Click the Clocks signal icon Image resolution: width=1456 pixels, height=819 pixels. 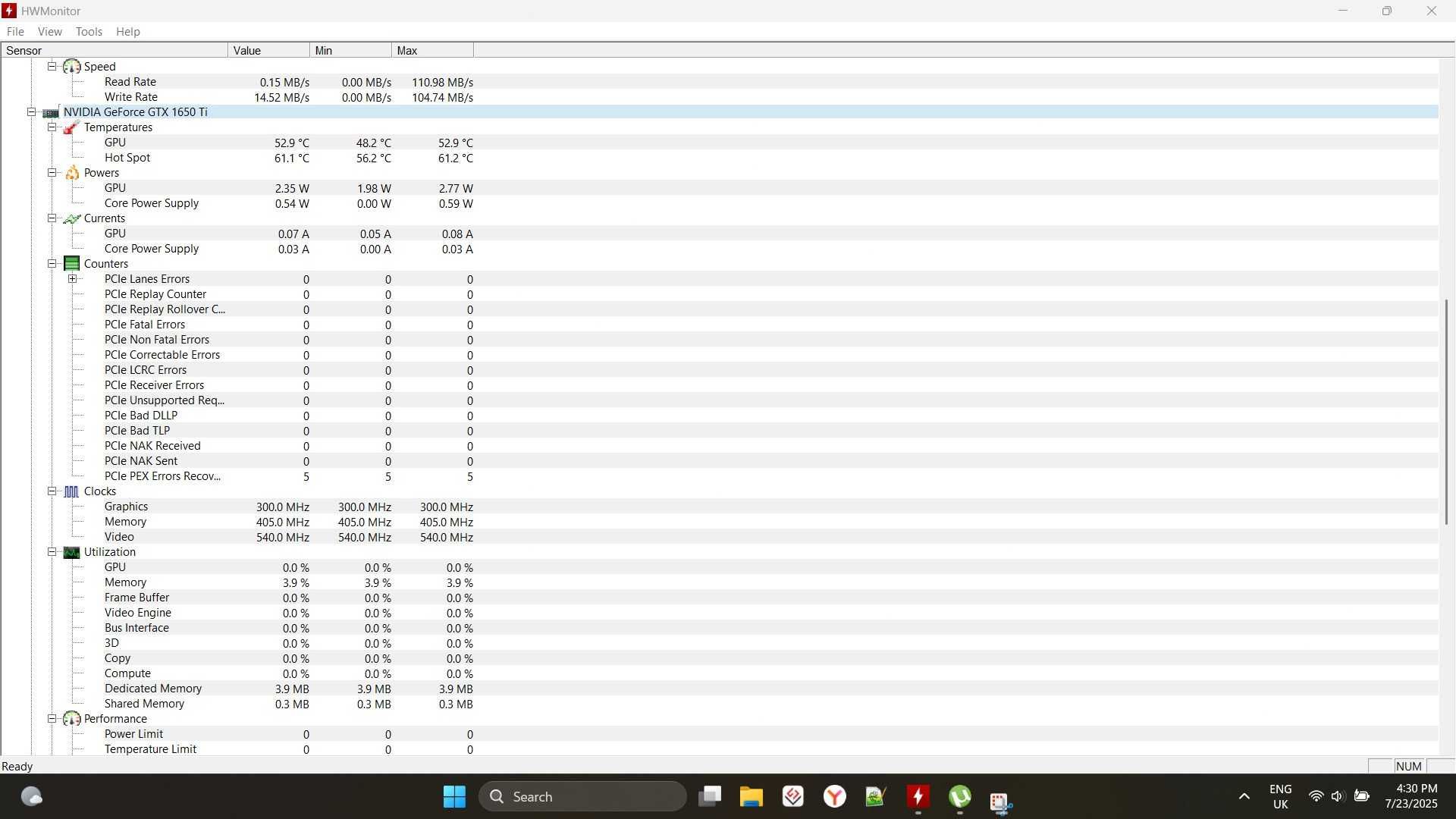[71, 491]
